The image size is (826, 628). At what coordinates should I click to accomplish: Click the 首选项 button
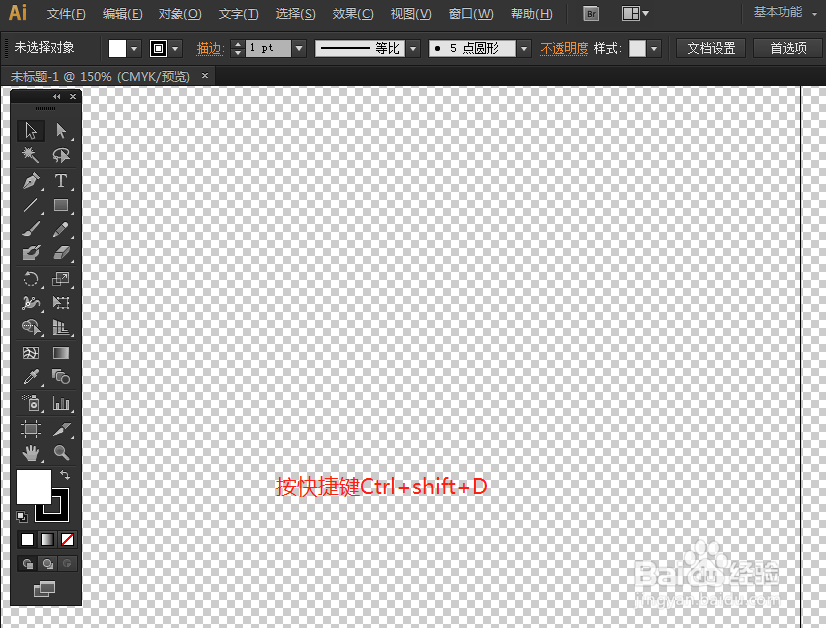click(x=788, y=48)
